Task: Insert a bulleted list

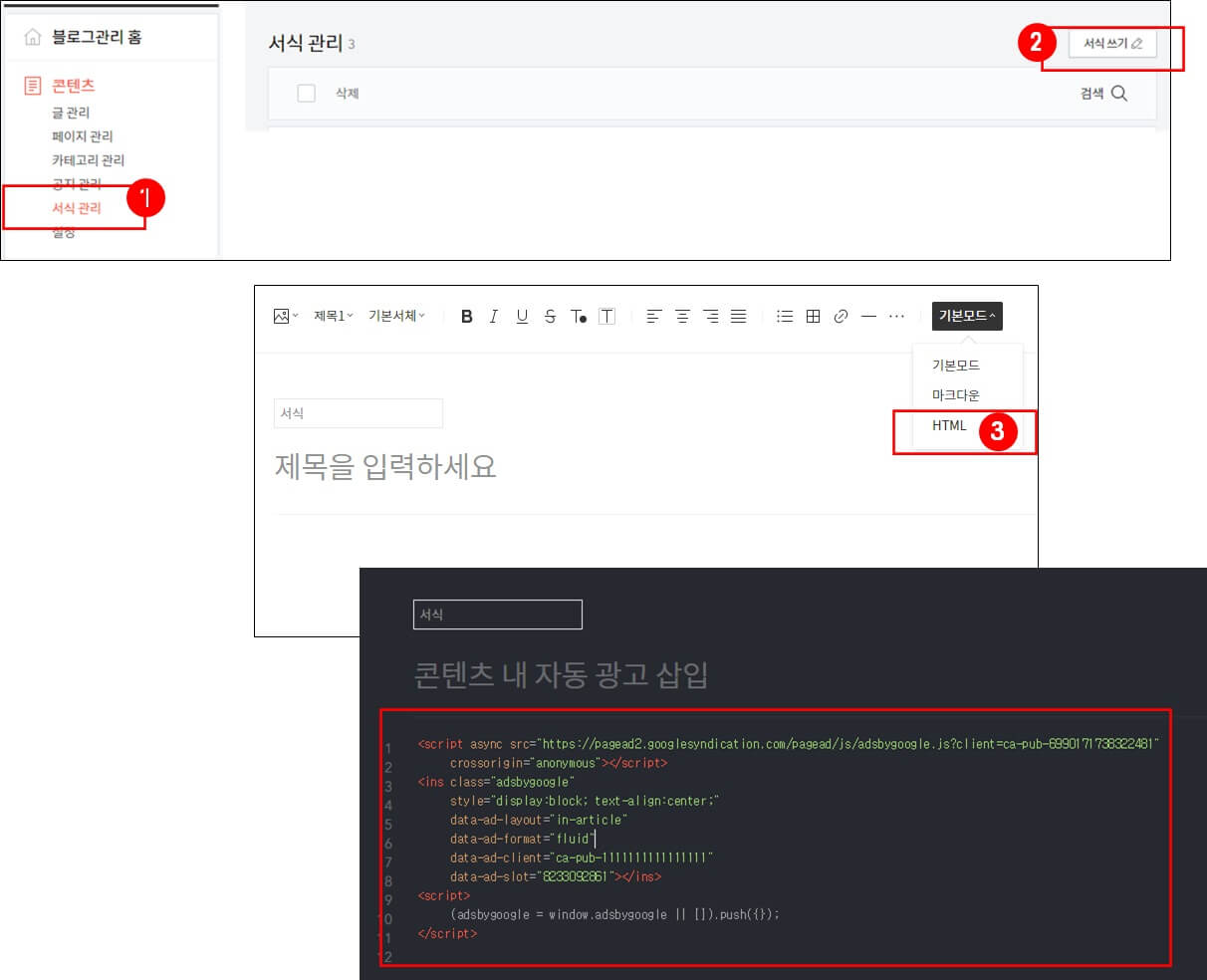Action: [785, 316]
